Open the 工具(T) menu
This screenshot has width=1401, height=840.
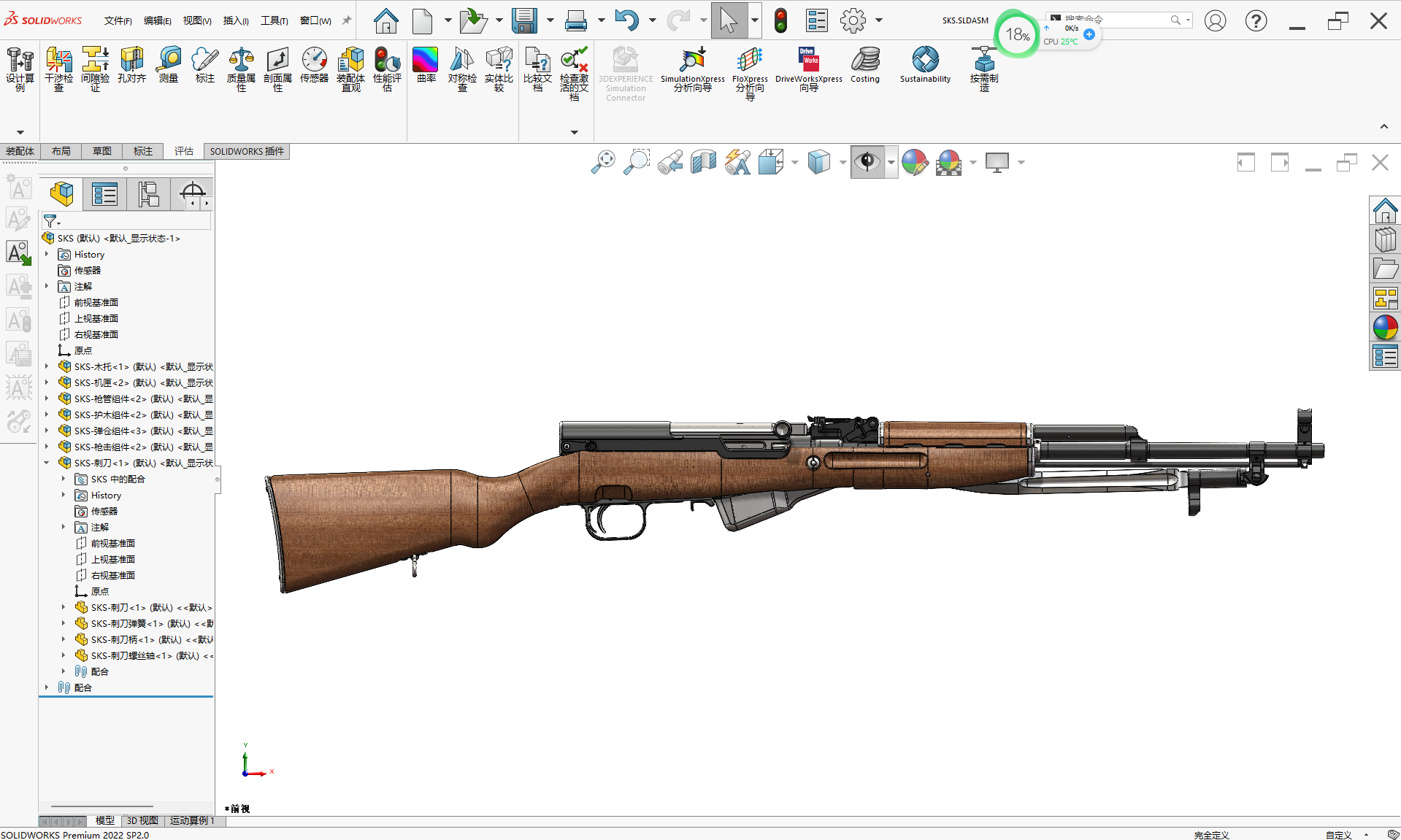[x=275, y=20]
